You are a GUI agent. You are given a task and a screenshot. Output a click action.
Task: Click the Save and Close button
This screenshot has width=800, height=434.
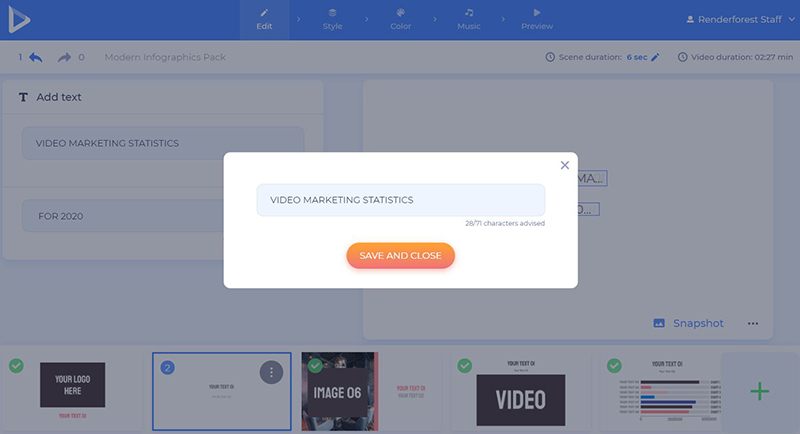click(400, 256)
